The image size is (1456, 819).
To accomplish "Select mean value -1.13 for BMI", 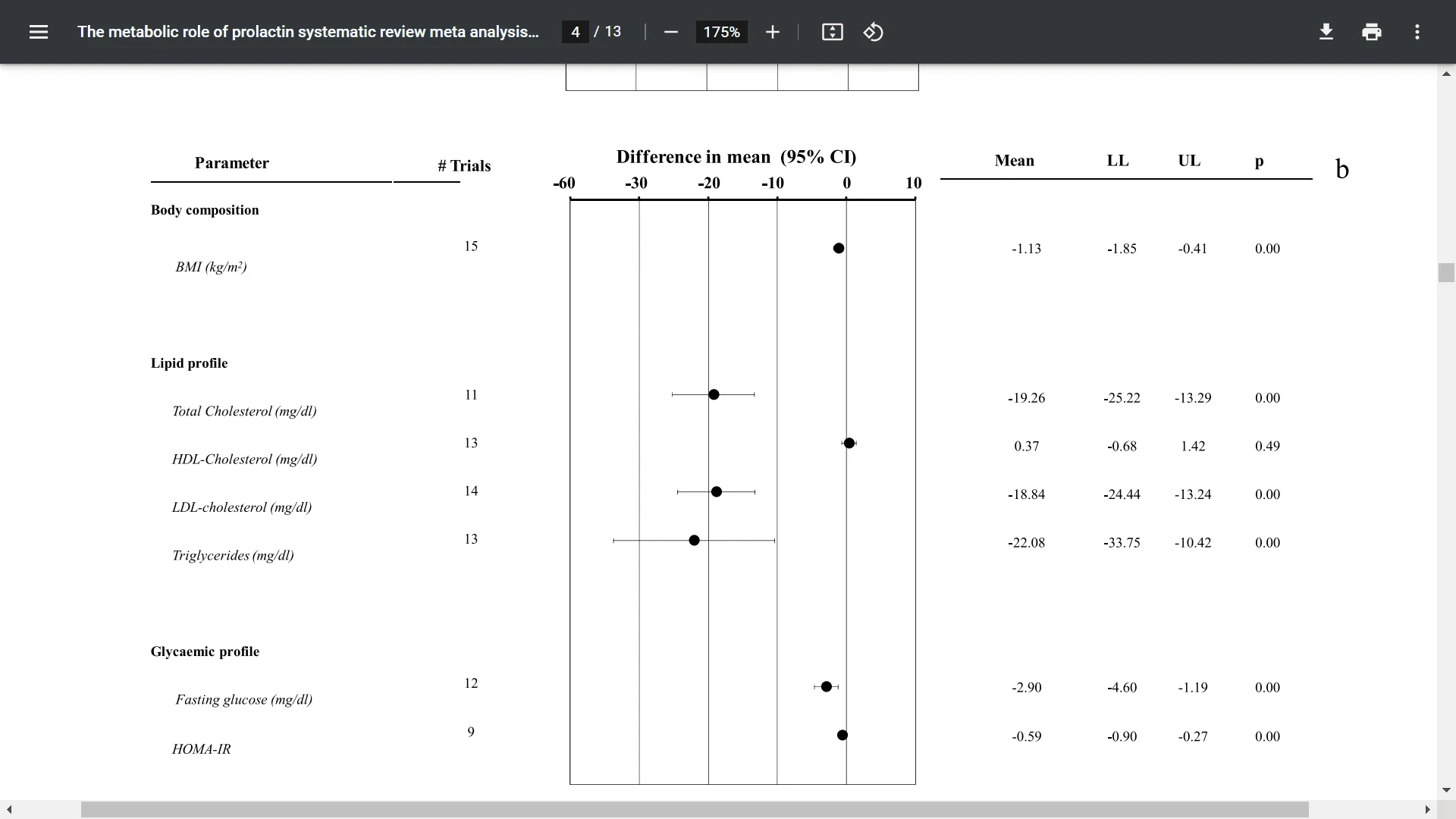I will (1026, 249).
